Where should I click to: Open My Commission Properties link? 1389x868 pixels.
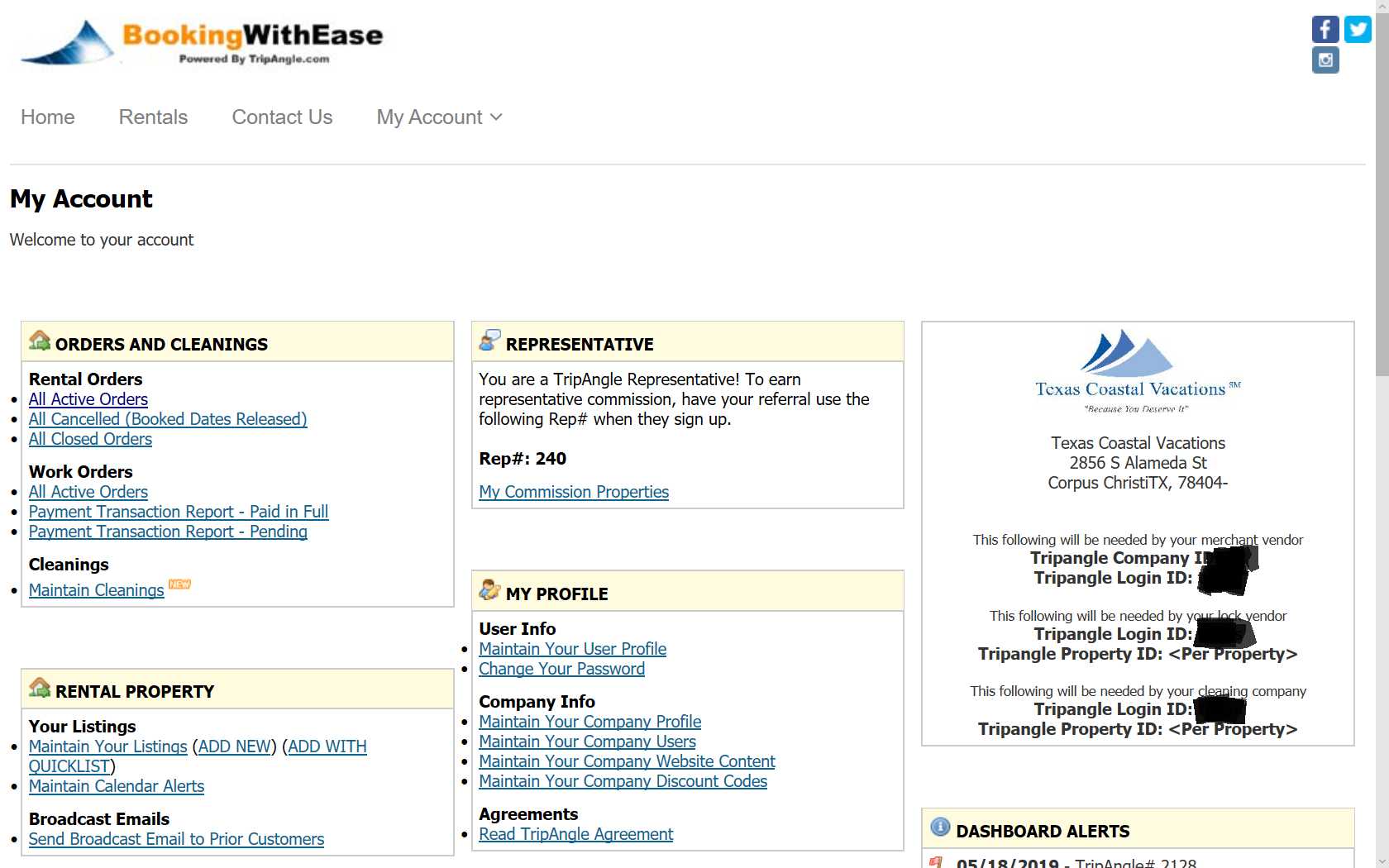click(x=574, y=492)
